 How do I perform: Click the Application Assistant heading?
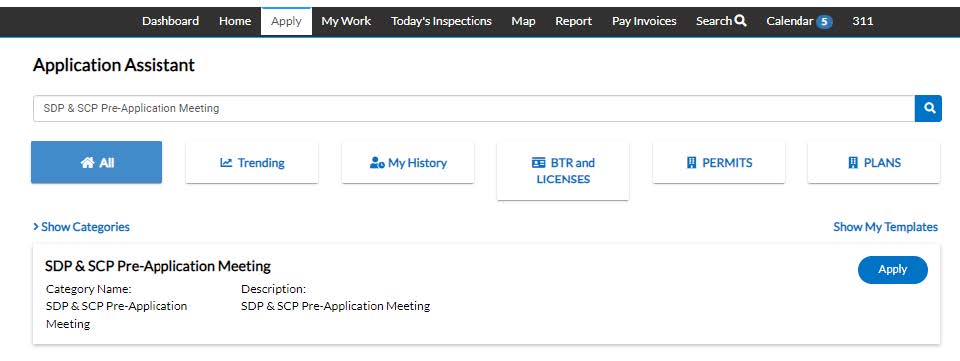(114, 65)
